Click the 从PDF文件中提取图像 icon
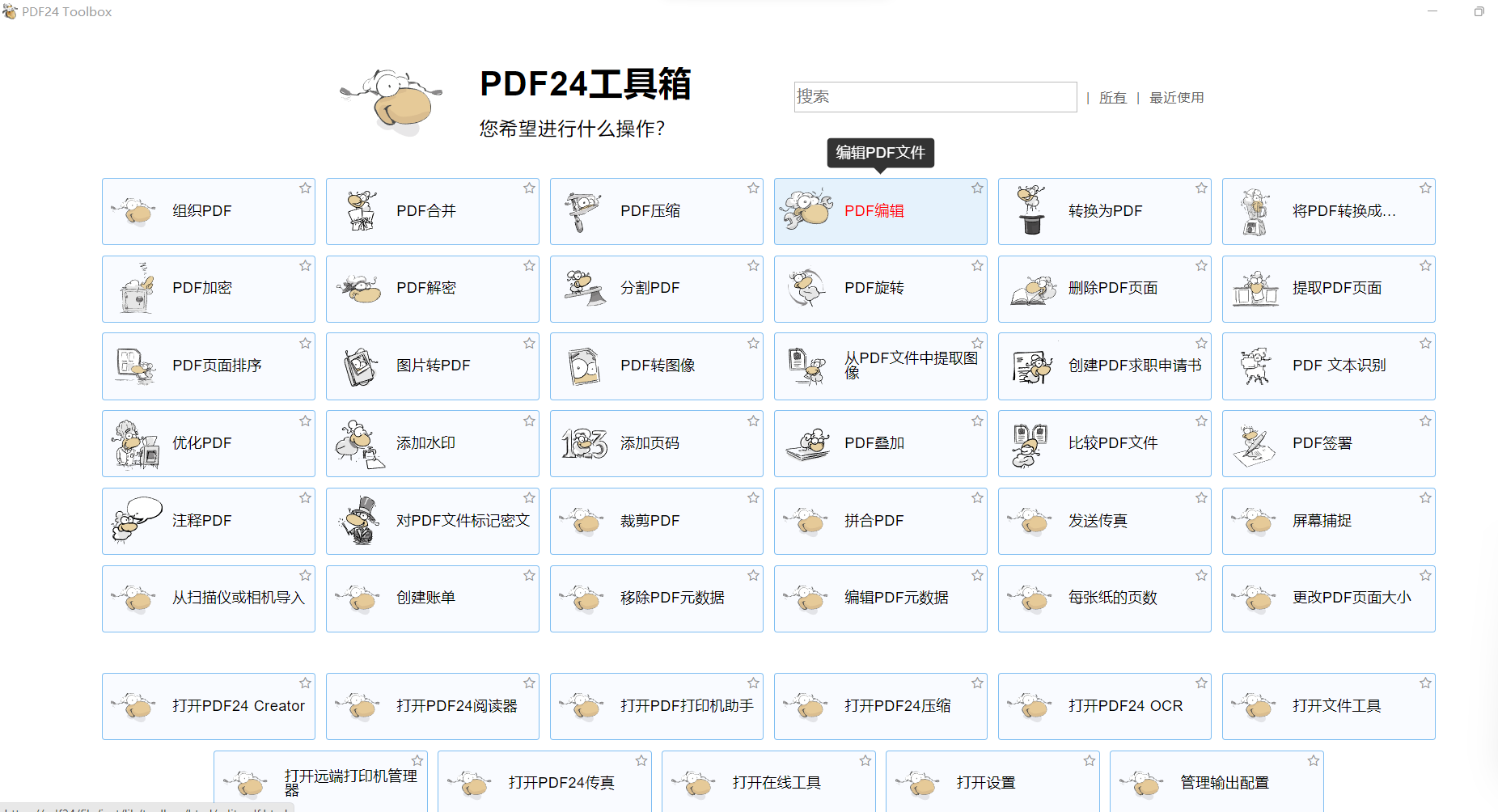This screenshot has width=1498, height=812. pos(807,366)
